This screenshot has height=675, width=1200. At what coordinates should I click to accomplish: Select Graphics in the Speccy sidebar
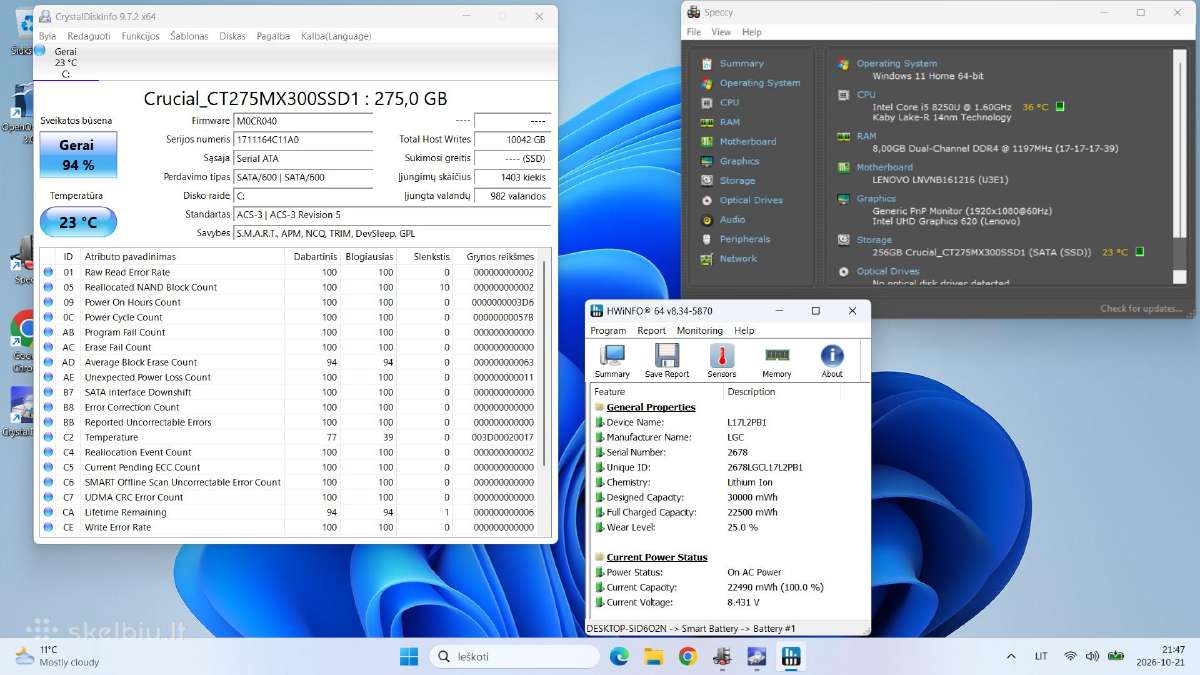tap(739, 161)
